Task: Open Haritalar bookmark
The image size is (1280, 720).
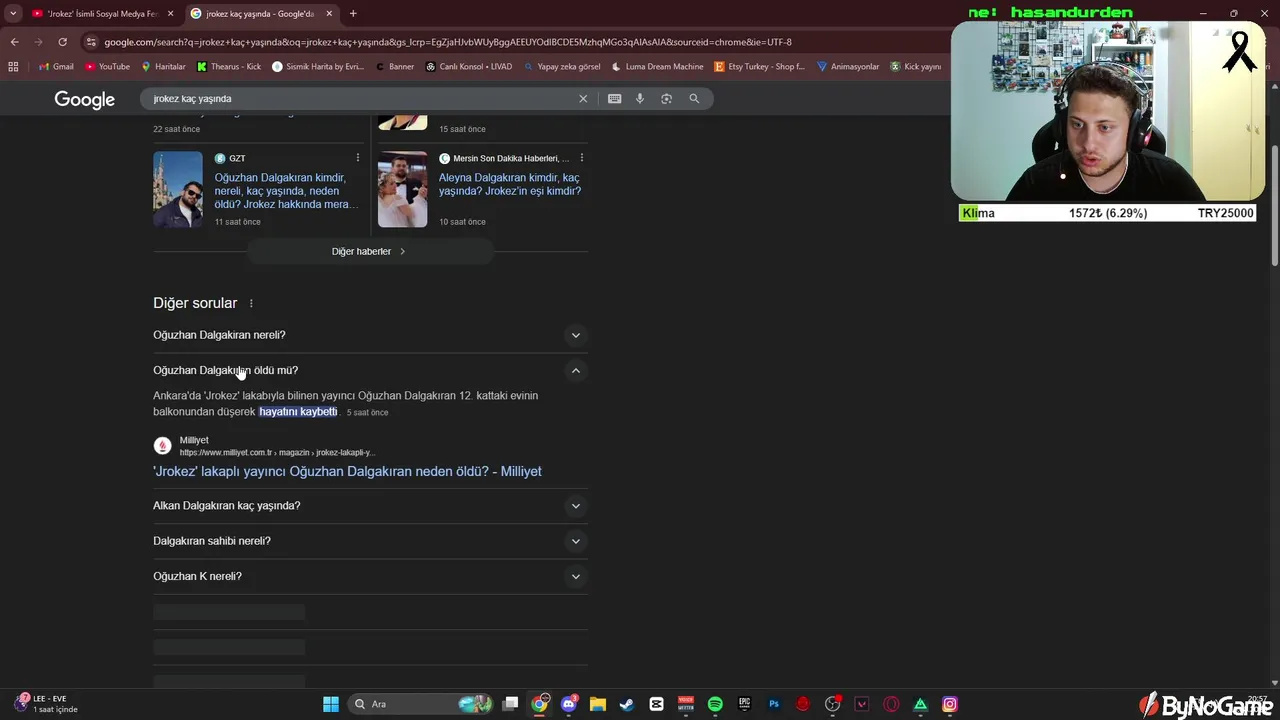Action: point(163,67)
